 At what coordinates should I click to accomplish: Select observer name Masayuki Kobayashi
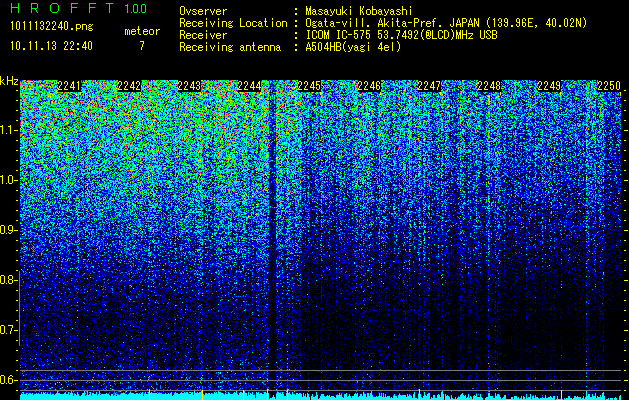click(x=359, y=11)
